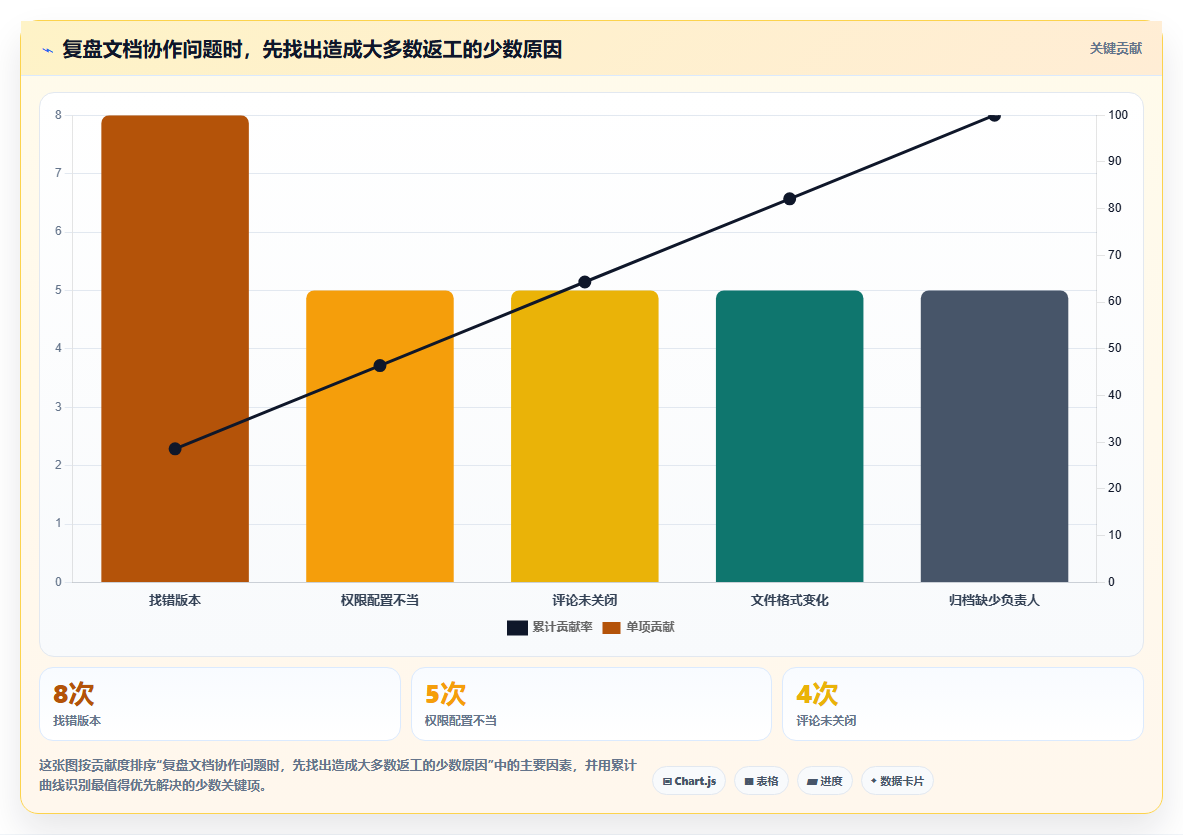1183x835 pixels.
Task: Click the Chart.js tag chip
Action: (689, 781)
